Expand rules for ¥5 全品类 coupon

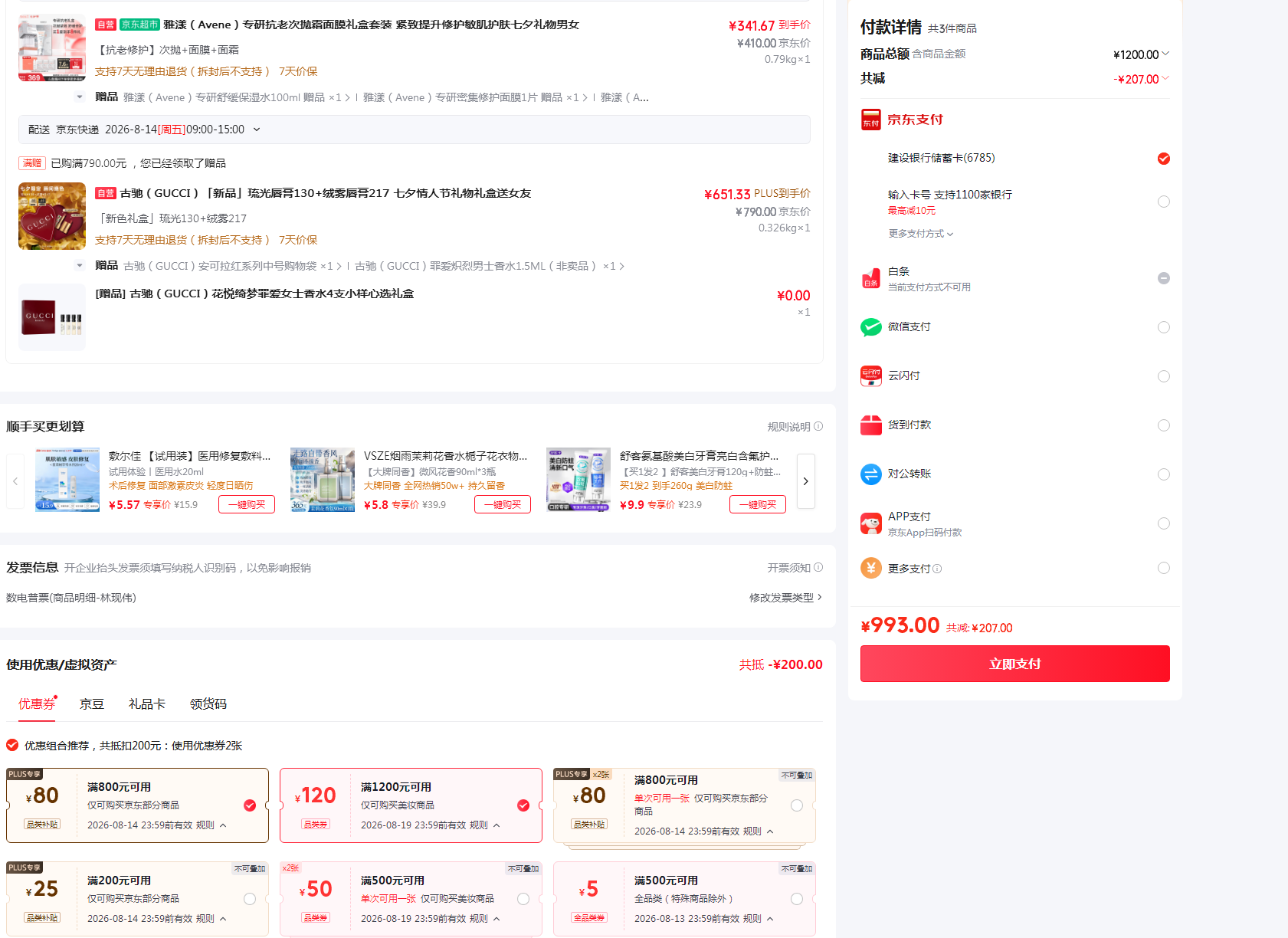759,919
